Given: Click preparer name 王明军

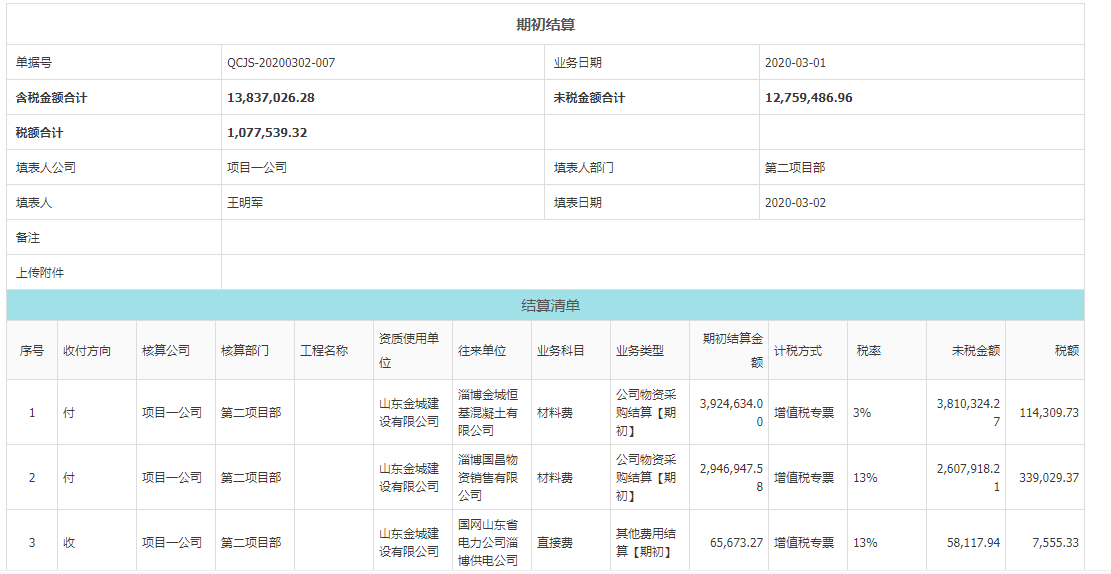Looking at the screenshot, I should tap(245, 203).
